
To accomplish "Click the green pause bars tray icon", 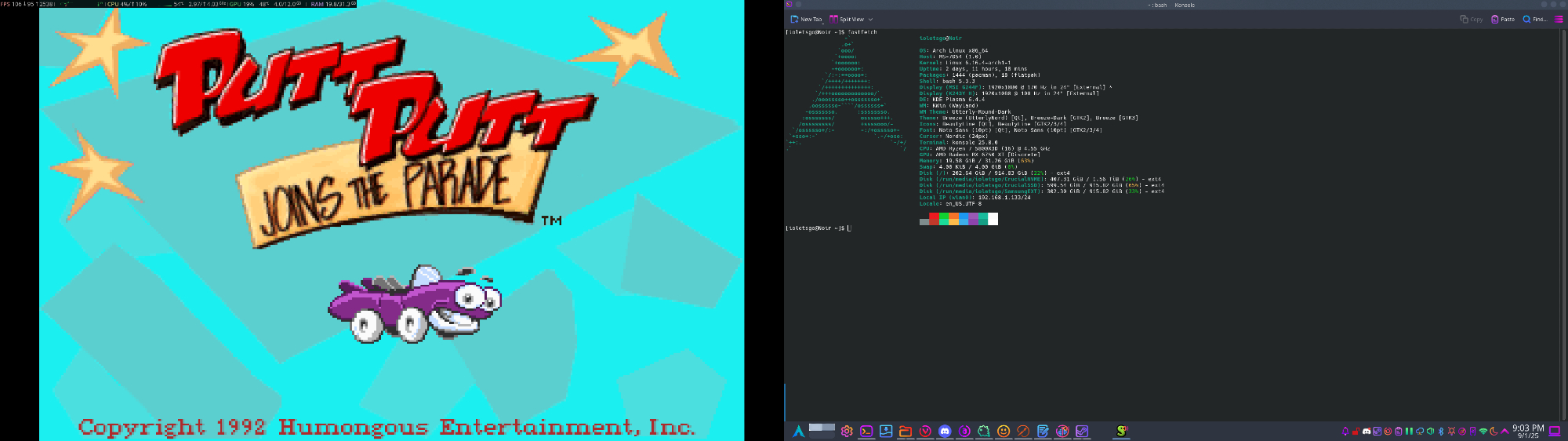I will point(1409,431).
